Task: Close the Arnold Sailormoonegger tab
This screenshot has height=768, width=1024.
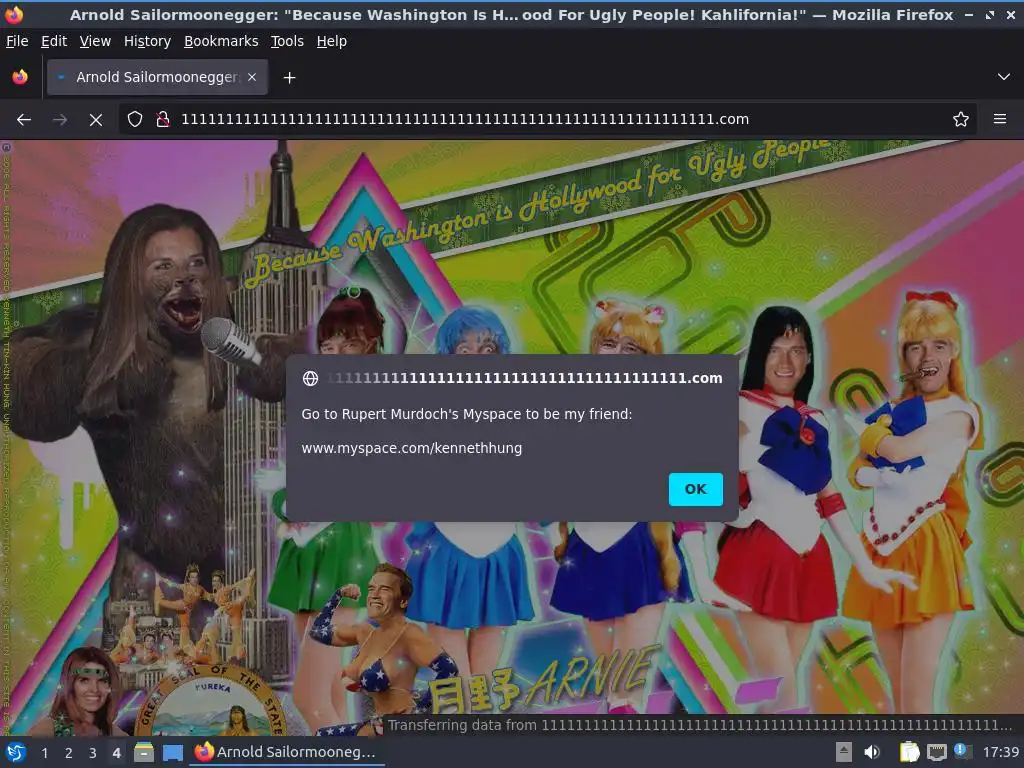Action: [x=252, y=77]
